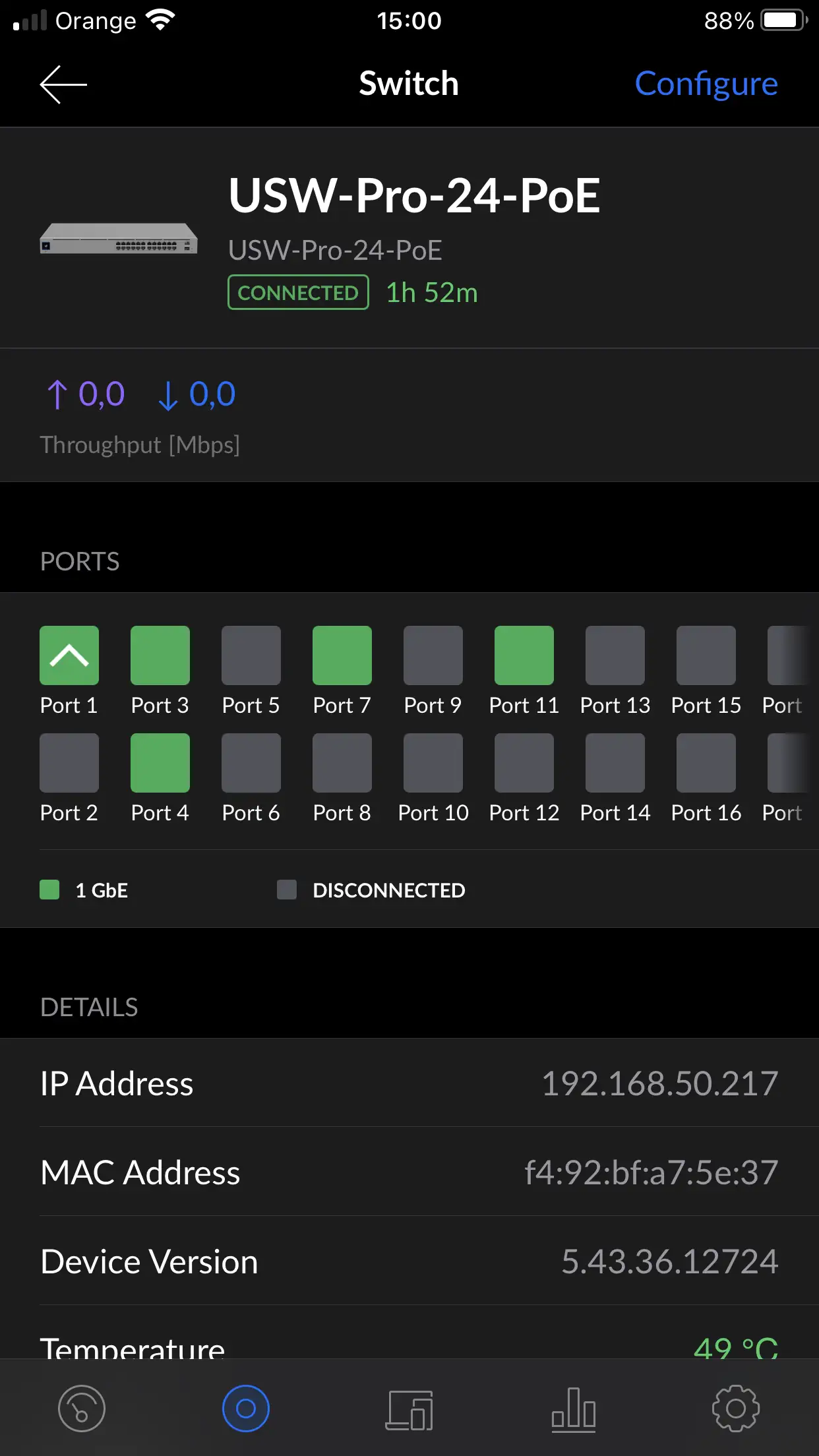Image resolution: width=819 pixels, height=1456 pixels.
Task: Tap the back arrow icon
Action: click(x=63, y=84)
